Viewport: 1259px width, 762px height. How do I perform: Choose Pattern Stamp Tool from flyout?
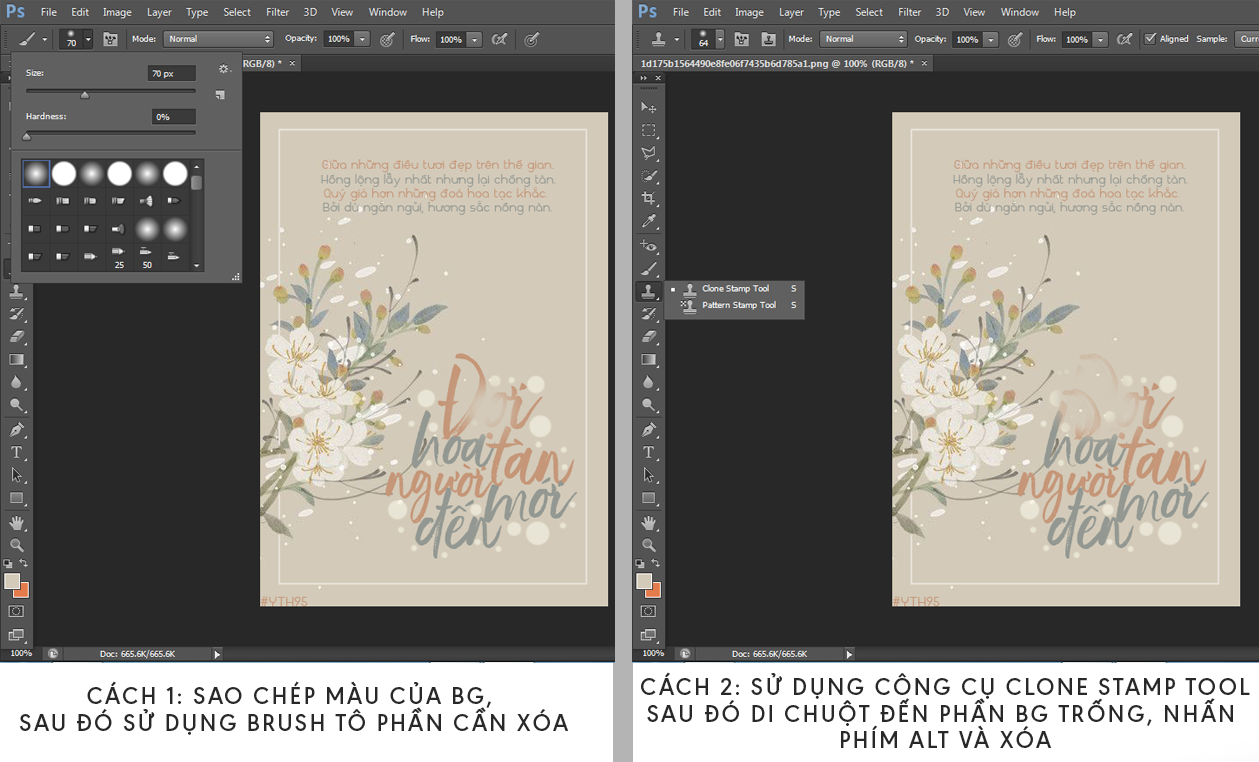738,305
